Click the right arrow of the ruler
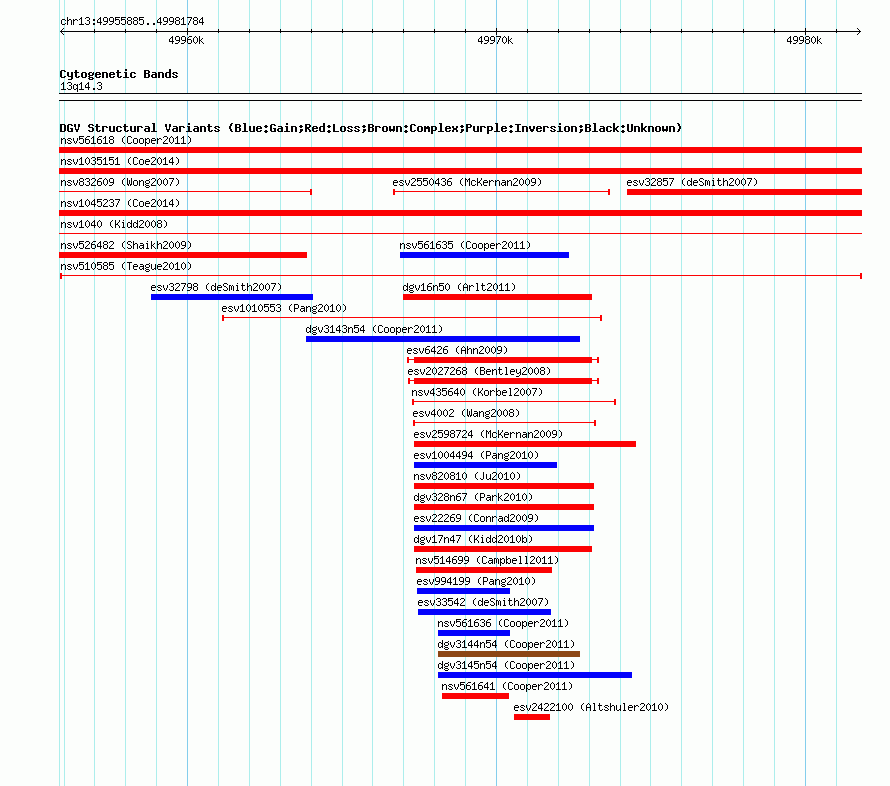 (x=859, y=31)
